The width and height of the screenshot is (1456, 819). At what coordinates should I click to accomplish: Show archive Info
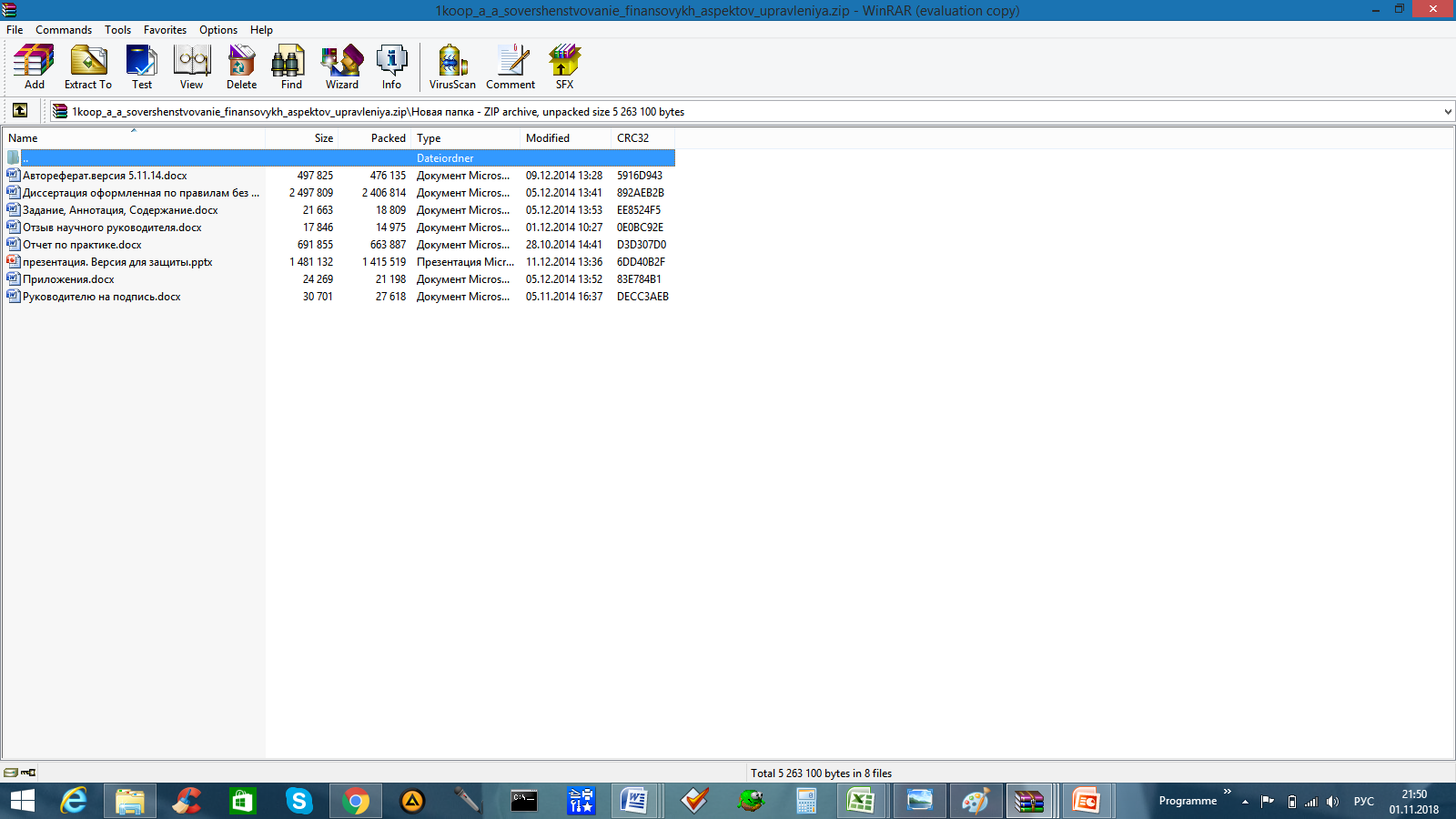(391, 67)
